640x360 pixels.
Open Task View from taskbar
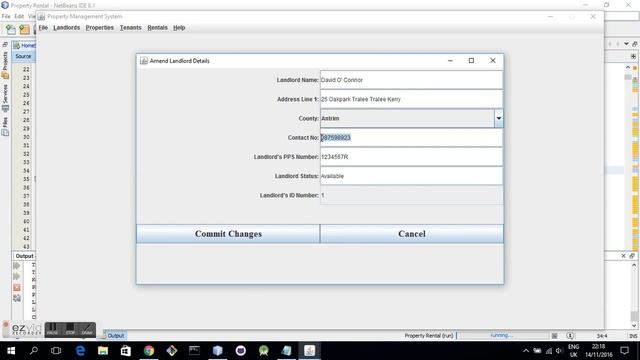pos(56,351)
